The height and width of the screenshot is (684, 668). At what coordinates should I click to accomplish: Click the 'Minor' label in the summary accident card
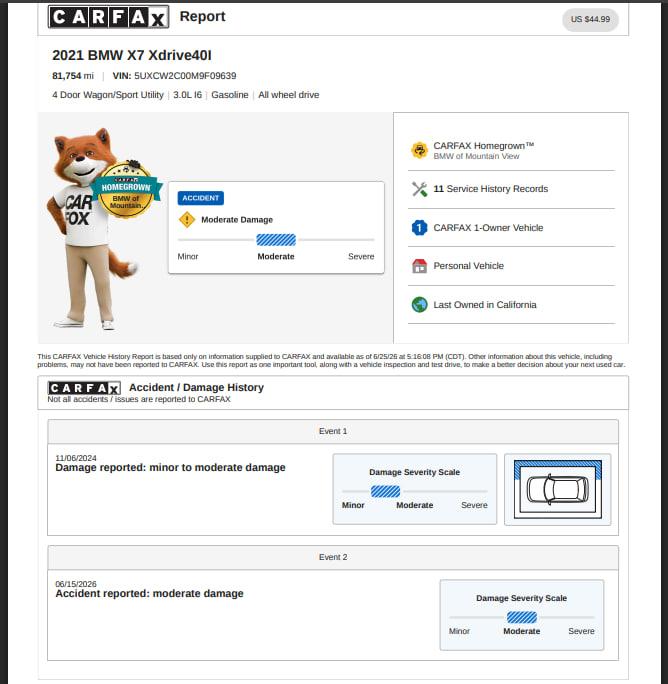click(x=188, y=256)
